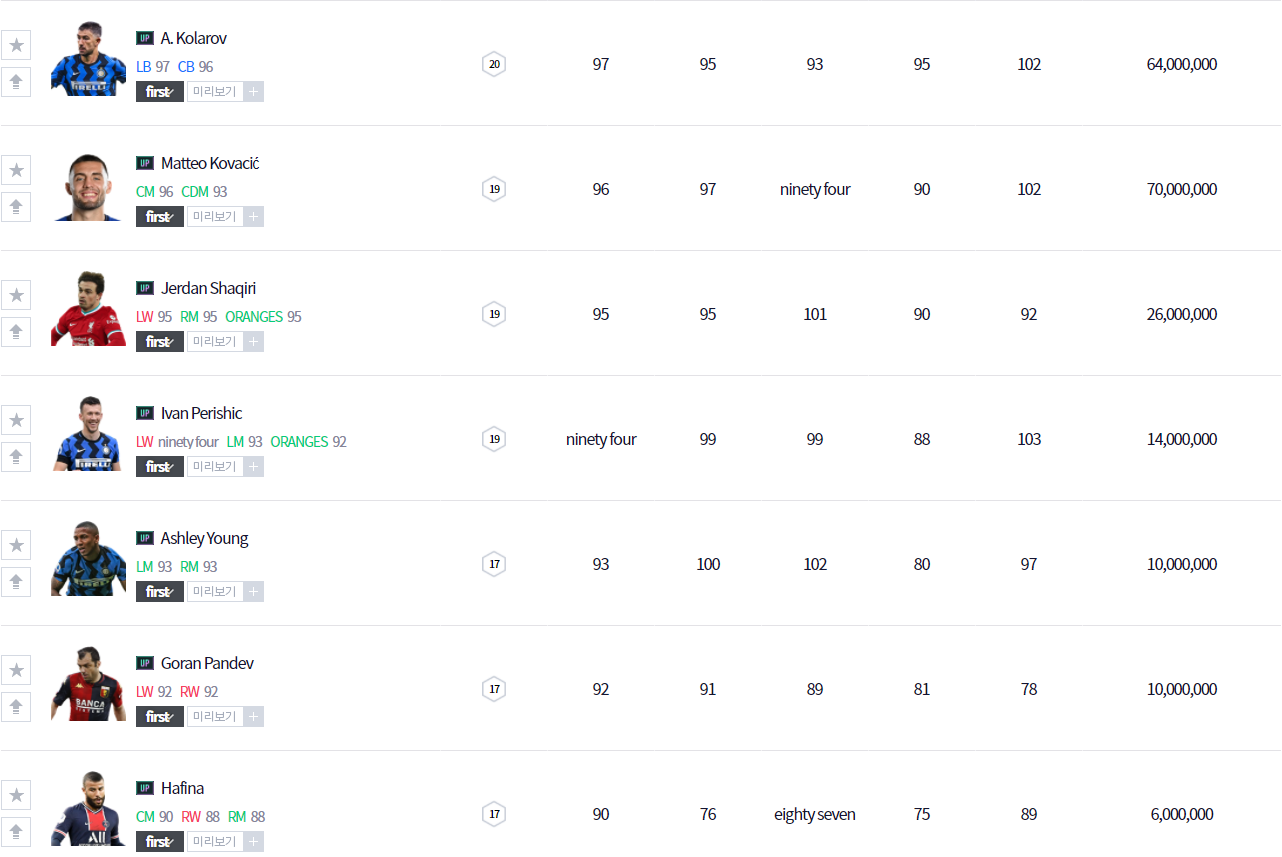Screen dimensions: 1282x857
Task: Open the Ivan Perishic player name link
Action: [x=201, y=413]
